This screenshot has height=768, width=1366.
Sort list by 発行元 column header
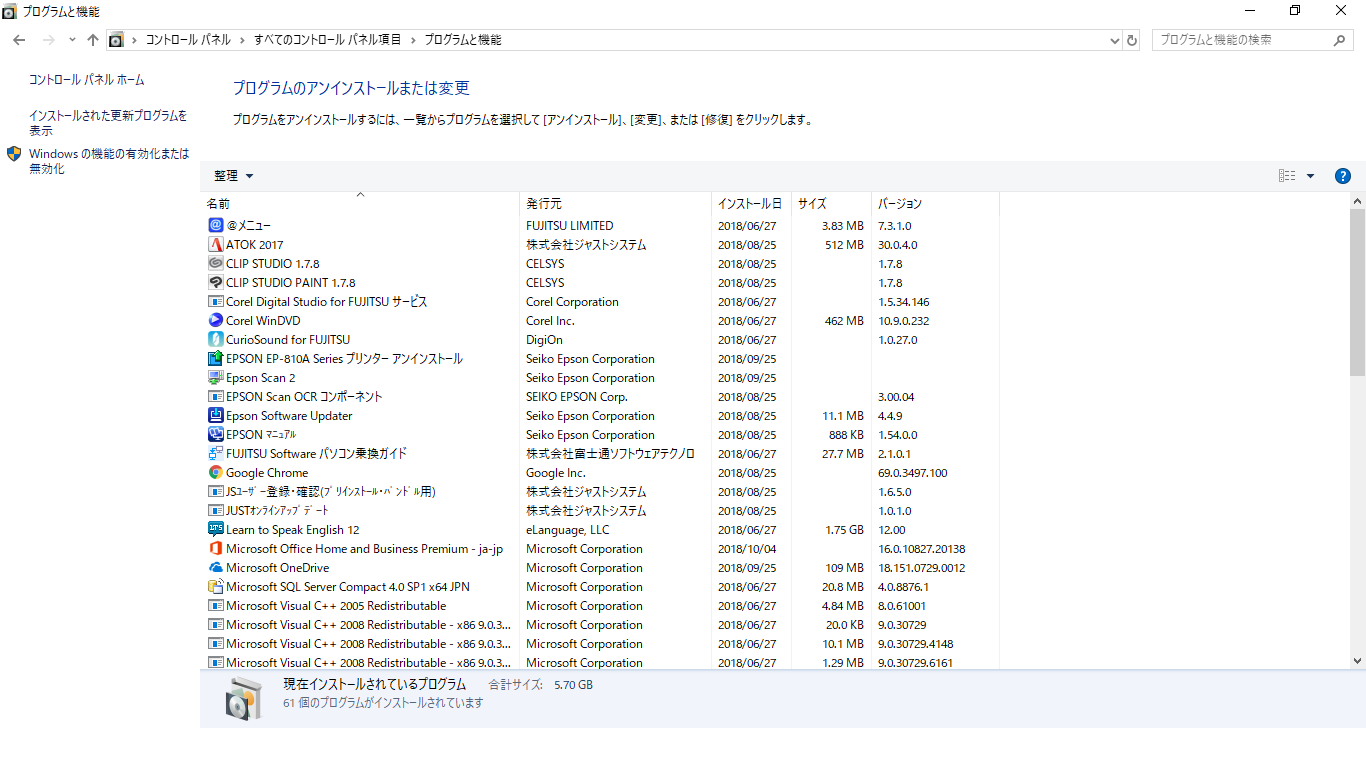pyautogui.click(x=544, y=204)
